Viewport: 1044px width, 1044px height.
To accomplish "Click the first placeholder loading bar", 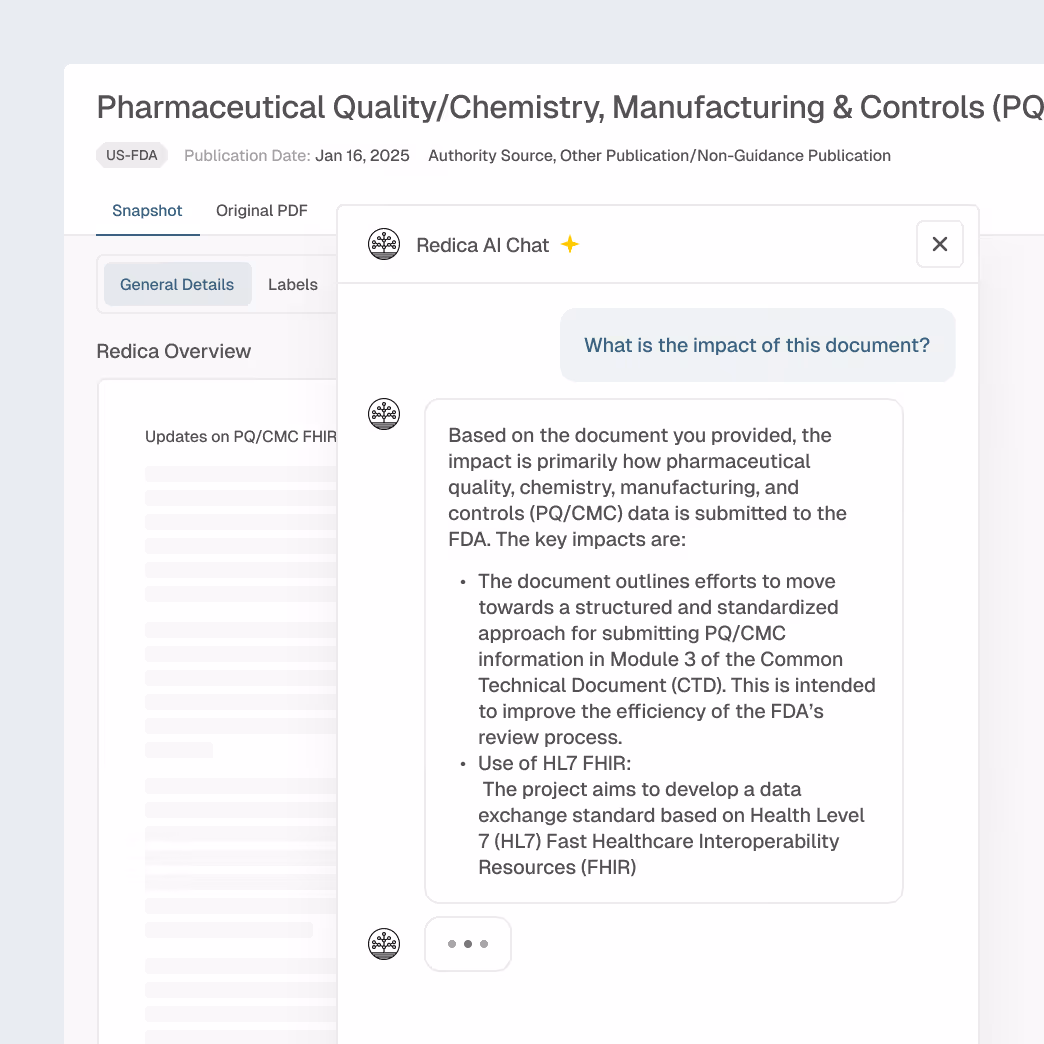I will point(240,473).
